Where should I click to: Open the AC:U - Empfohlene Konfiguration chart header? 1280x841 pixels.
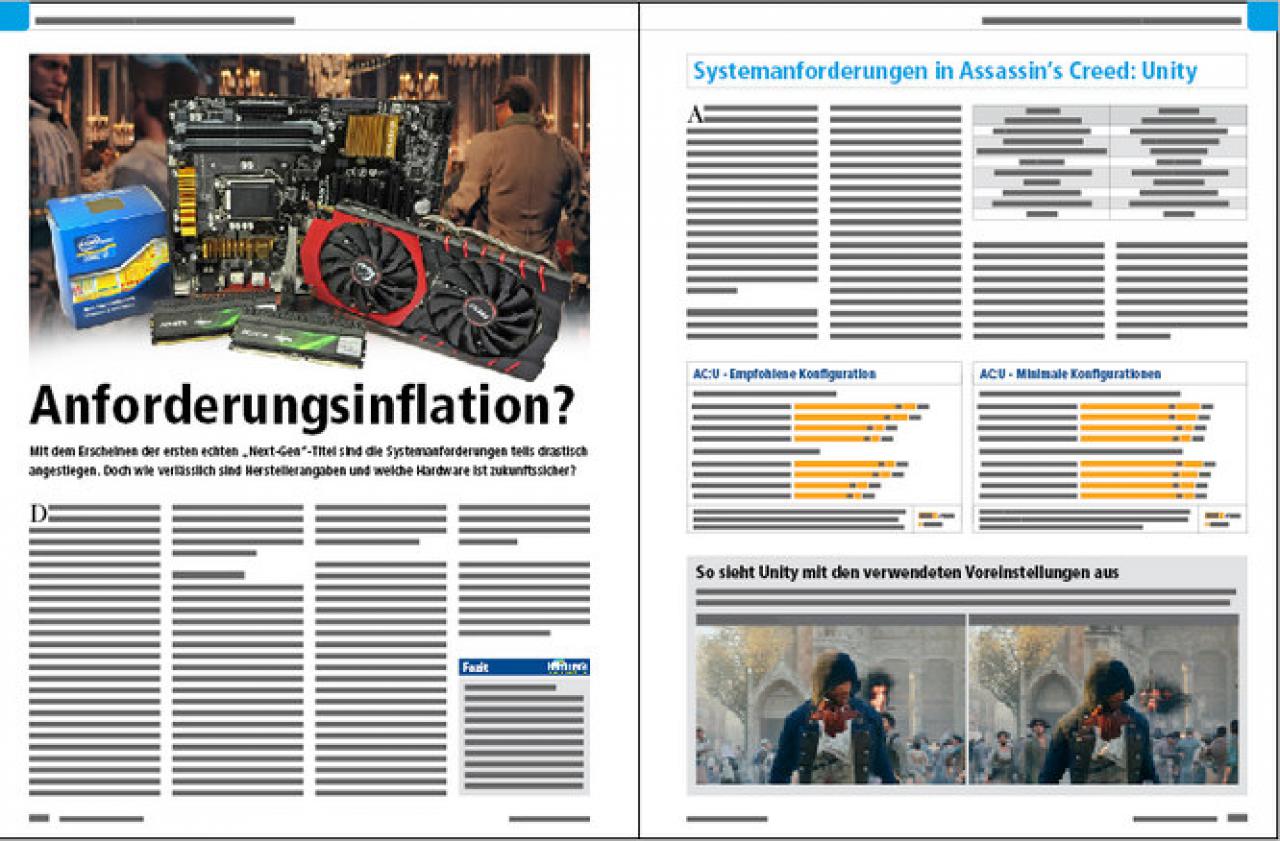tap(784, 374)
